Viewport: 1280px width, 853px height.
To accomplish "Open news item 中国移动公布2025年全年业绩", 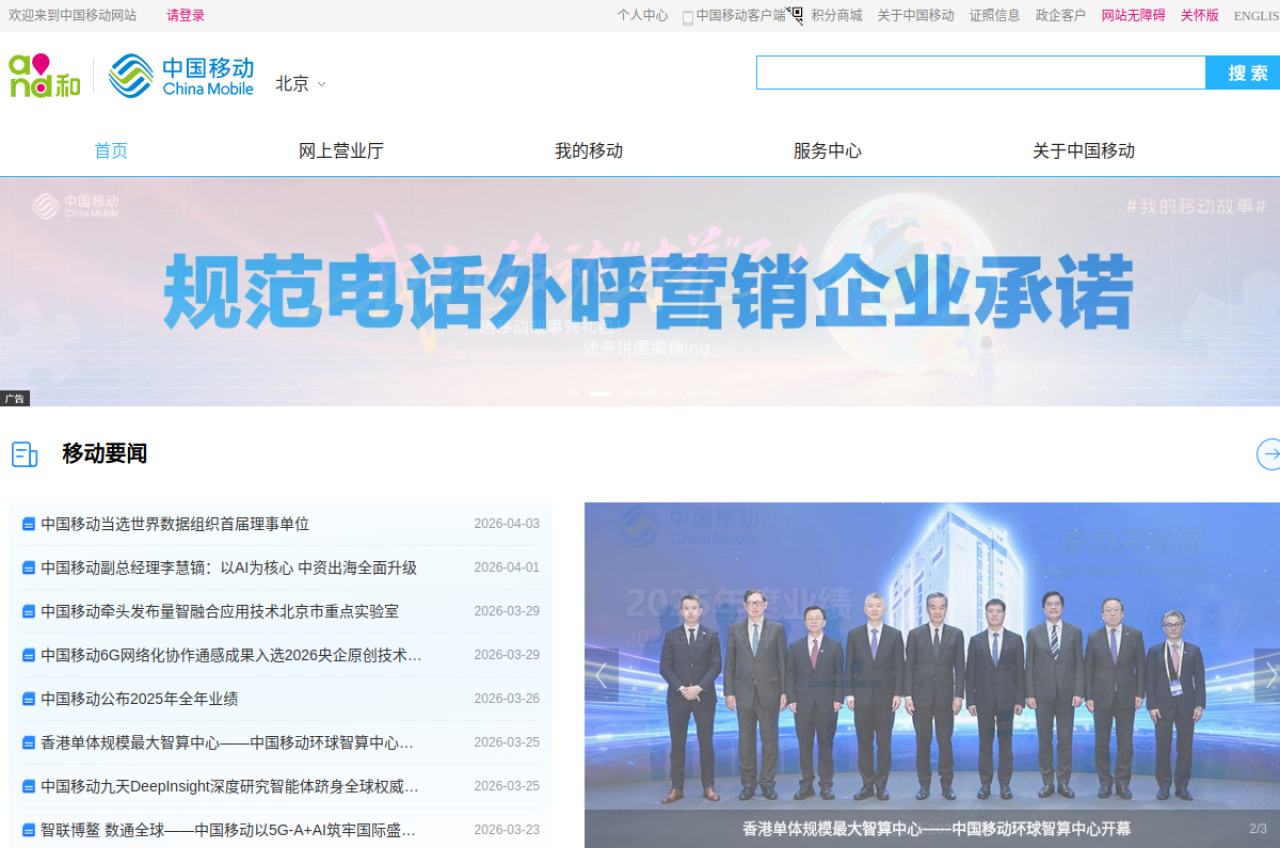I will click(x=139, y=699).
